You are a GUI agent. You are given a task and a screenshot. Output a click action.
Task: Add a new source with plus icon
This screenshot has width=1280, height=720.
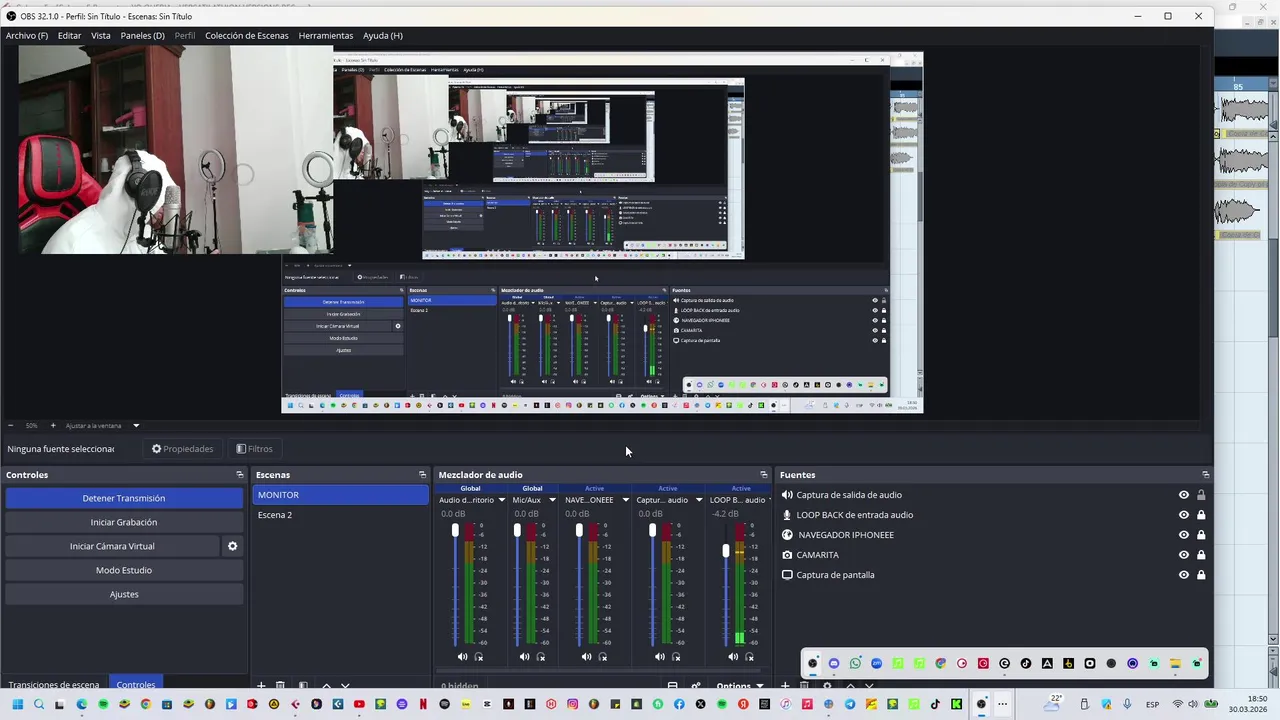pyautogui.click(x=785, y=686)
